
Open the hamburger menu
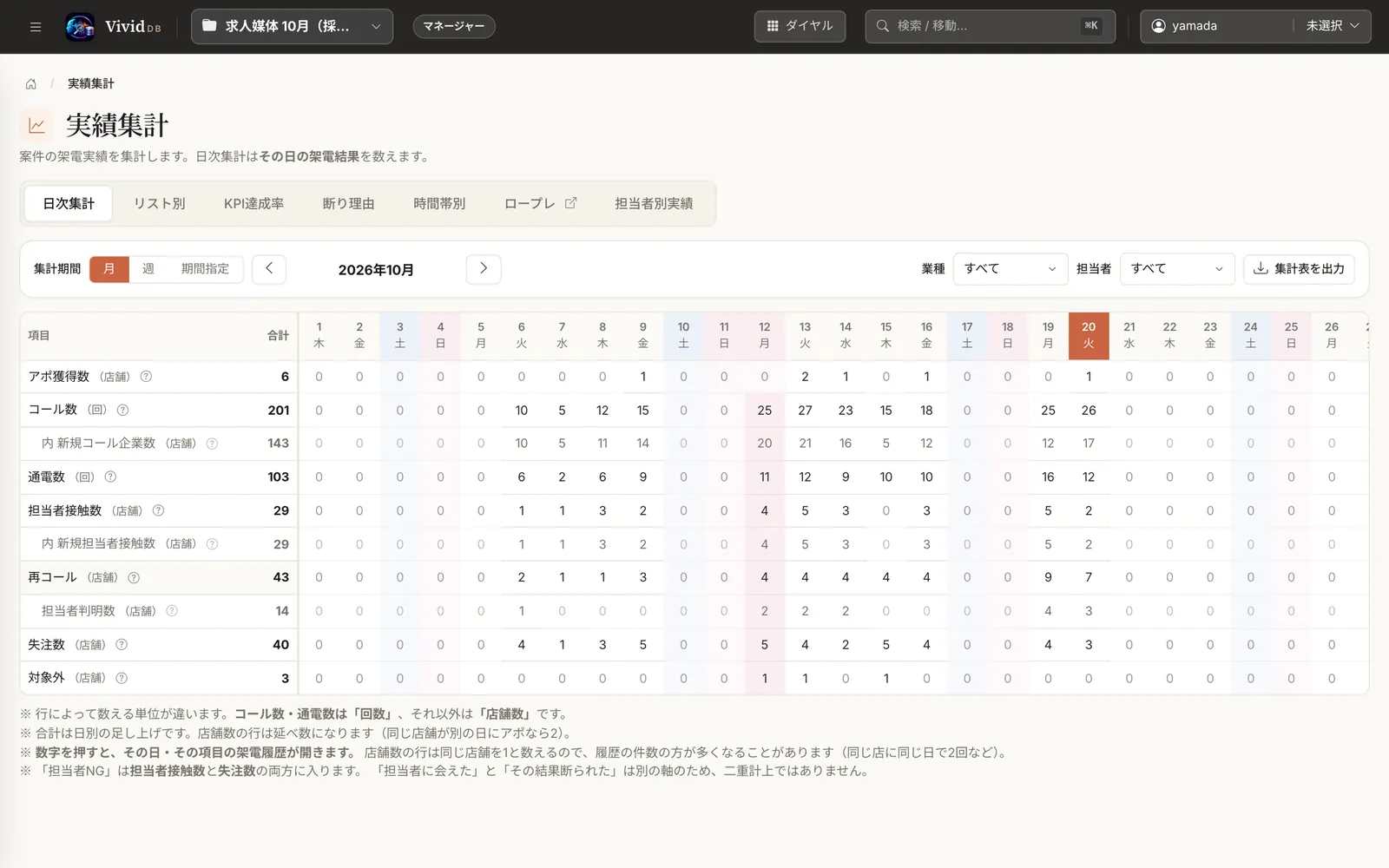(x=36, y=27)
